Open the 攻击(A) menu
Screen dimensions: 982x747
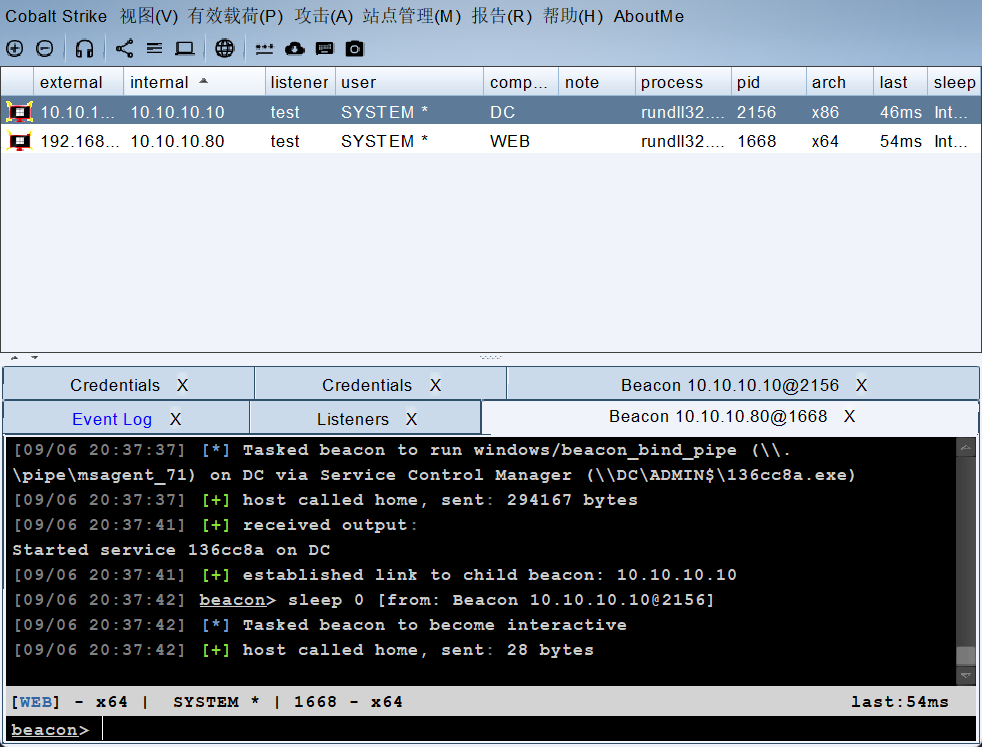point(323,16)
